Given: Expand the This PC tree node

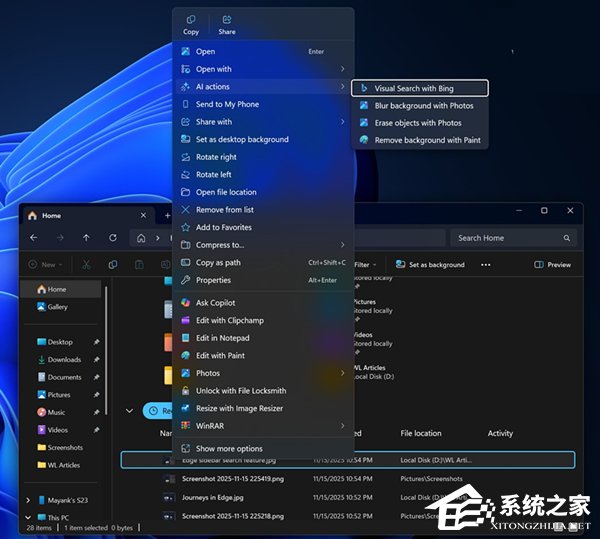Looking at the screenshot, I should (x=28, y=517).
